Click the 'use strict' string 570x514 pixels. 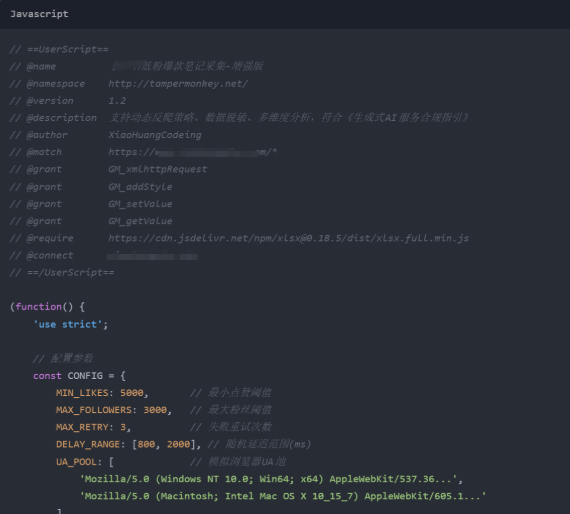[x=68, y=324]
